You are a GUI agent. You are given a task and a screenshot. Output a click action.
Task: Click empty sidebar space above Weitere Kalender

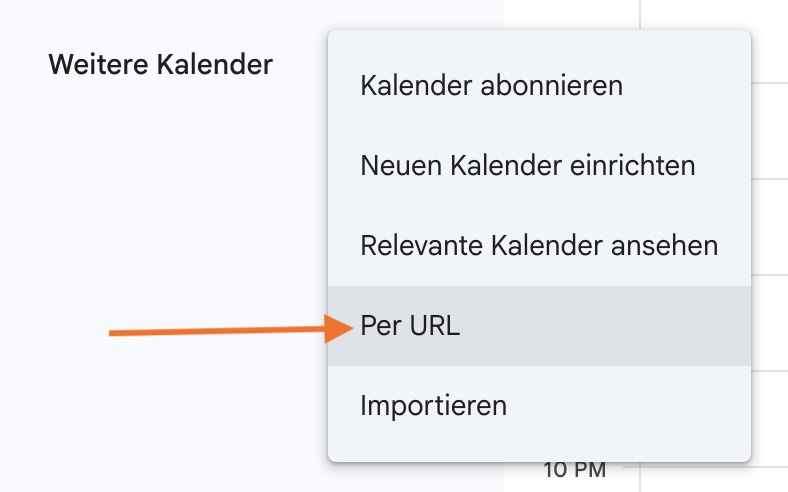tap(160, 20)
